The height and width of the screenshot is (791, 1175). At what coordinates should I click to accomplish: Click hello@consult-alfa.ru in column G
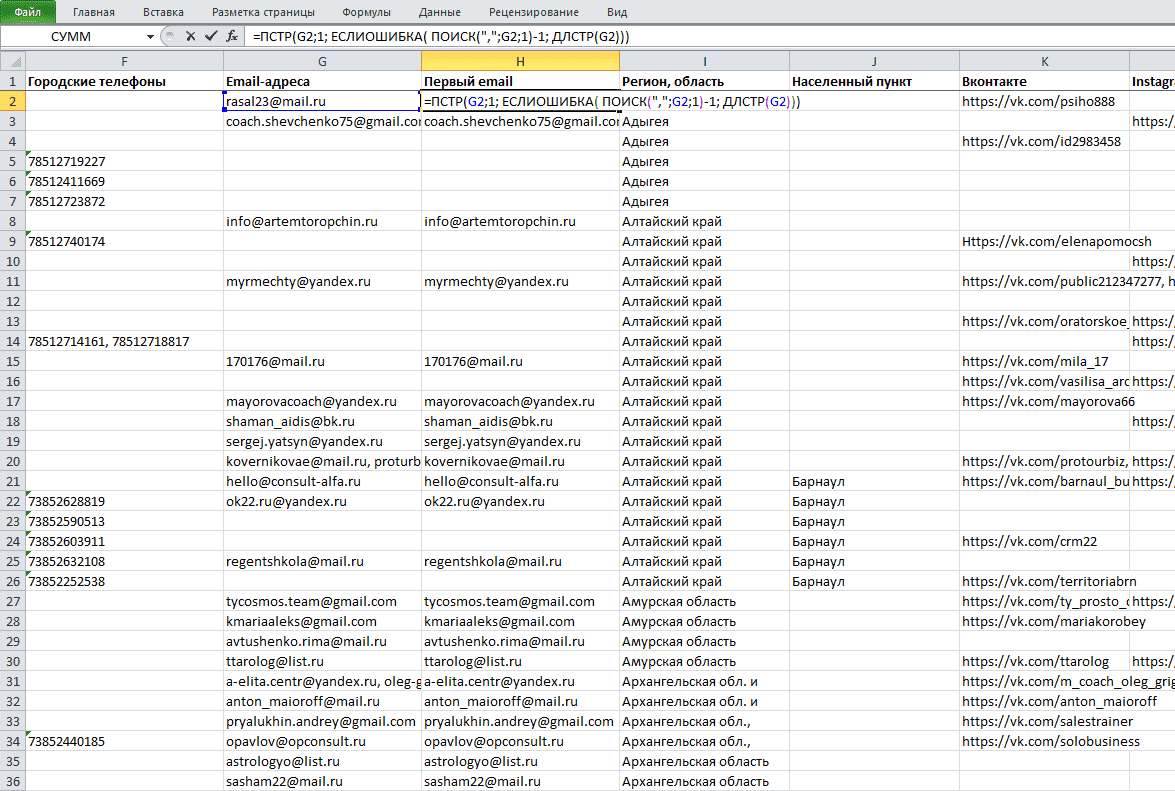[x=322, y=481]
